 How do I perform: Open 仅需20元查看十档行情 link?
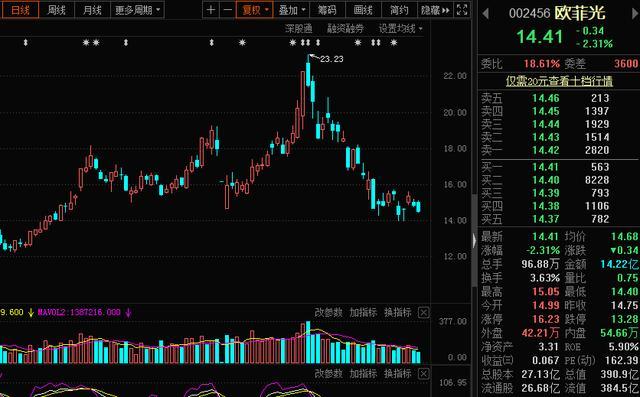[x=559, y=81]
